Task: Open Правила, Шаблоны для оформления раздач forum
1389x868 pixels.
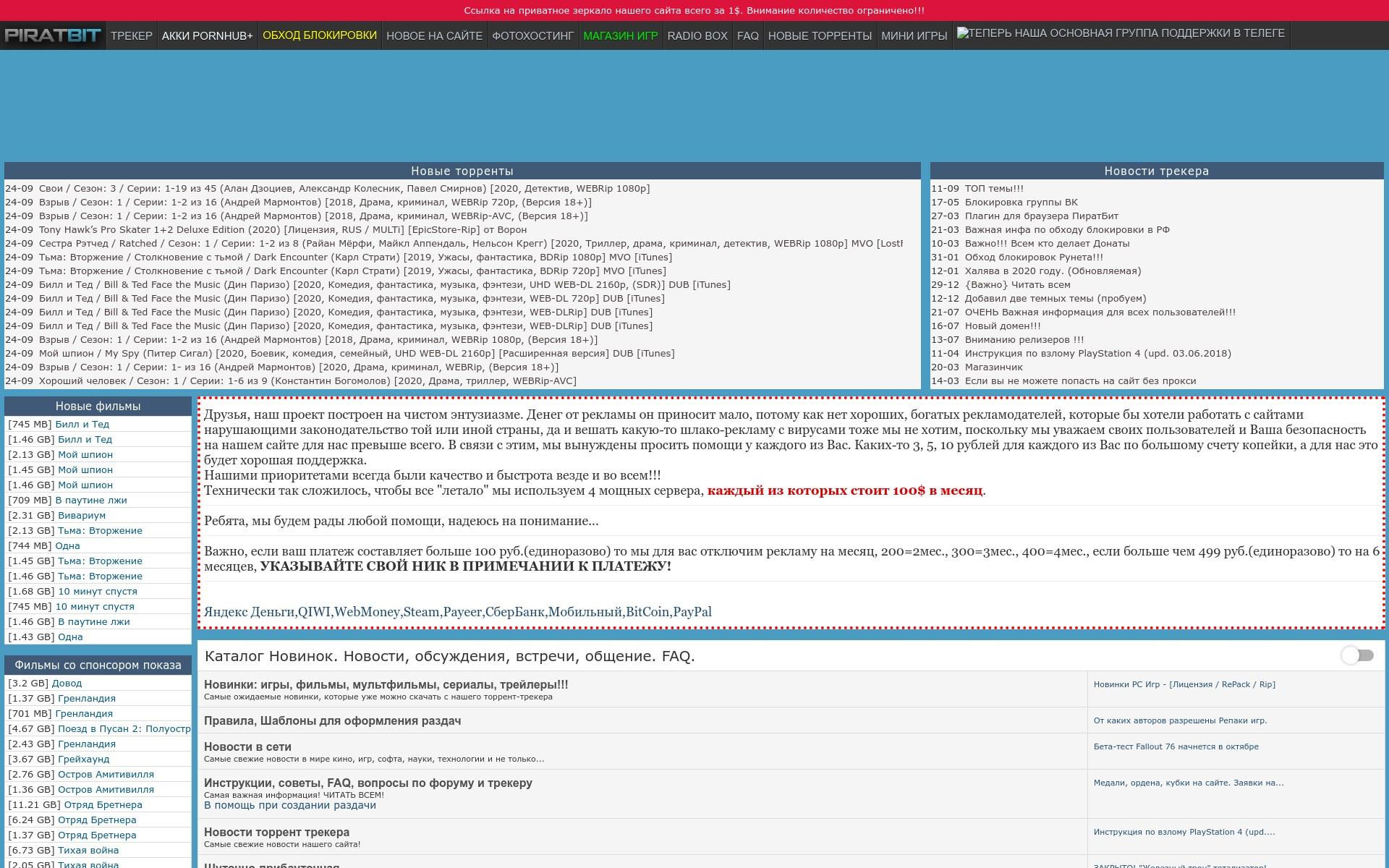Action: [x=332, y=720]
